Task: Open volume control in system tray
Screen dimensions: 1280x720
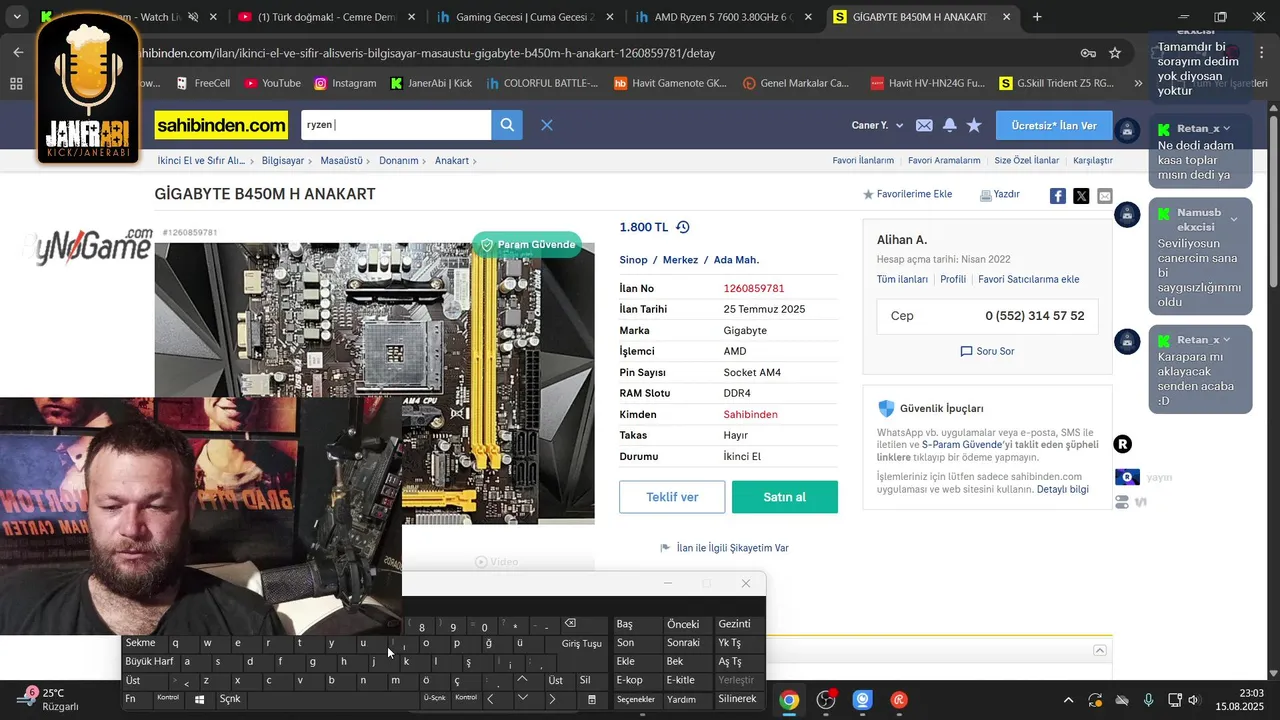Action: (x=1194, y=700)
